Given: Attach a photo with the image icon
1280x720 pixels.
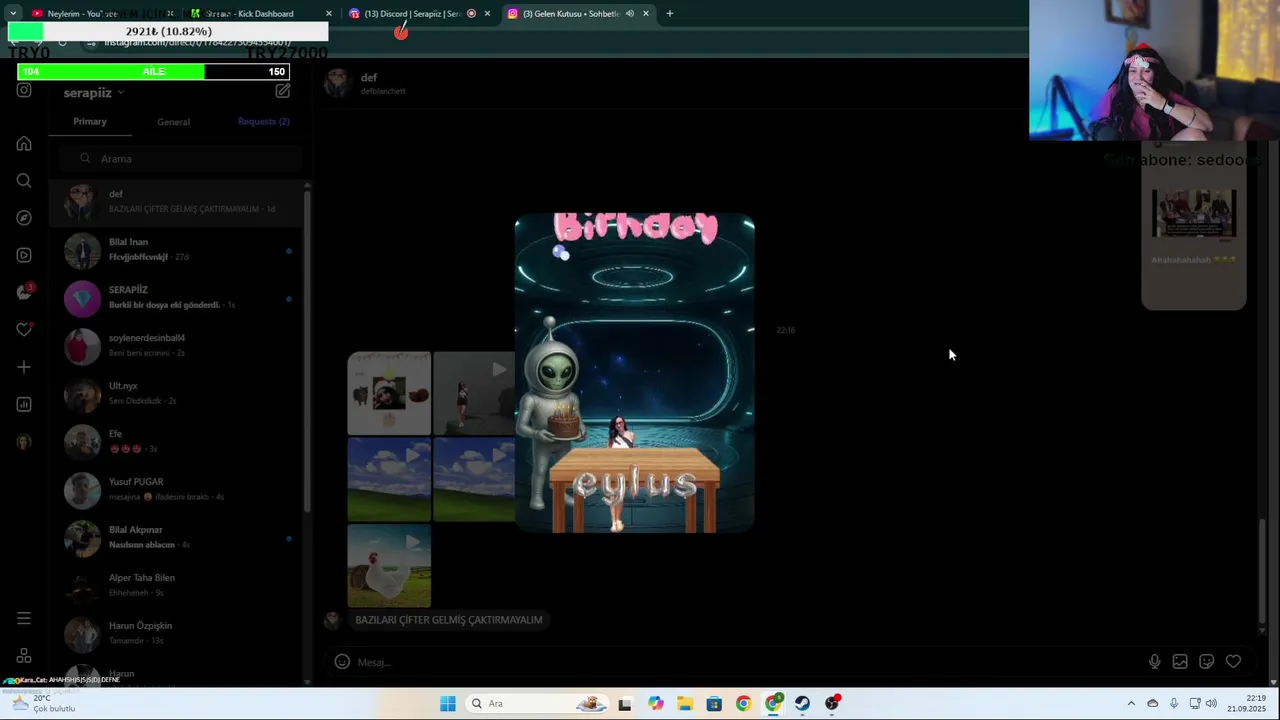Looking at the screenshot, I should pyautogui.click(x=1180, y=661).
